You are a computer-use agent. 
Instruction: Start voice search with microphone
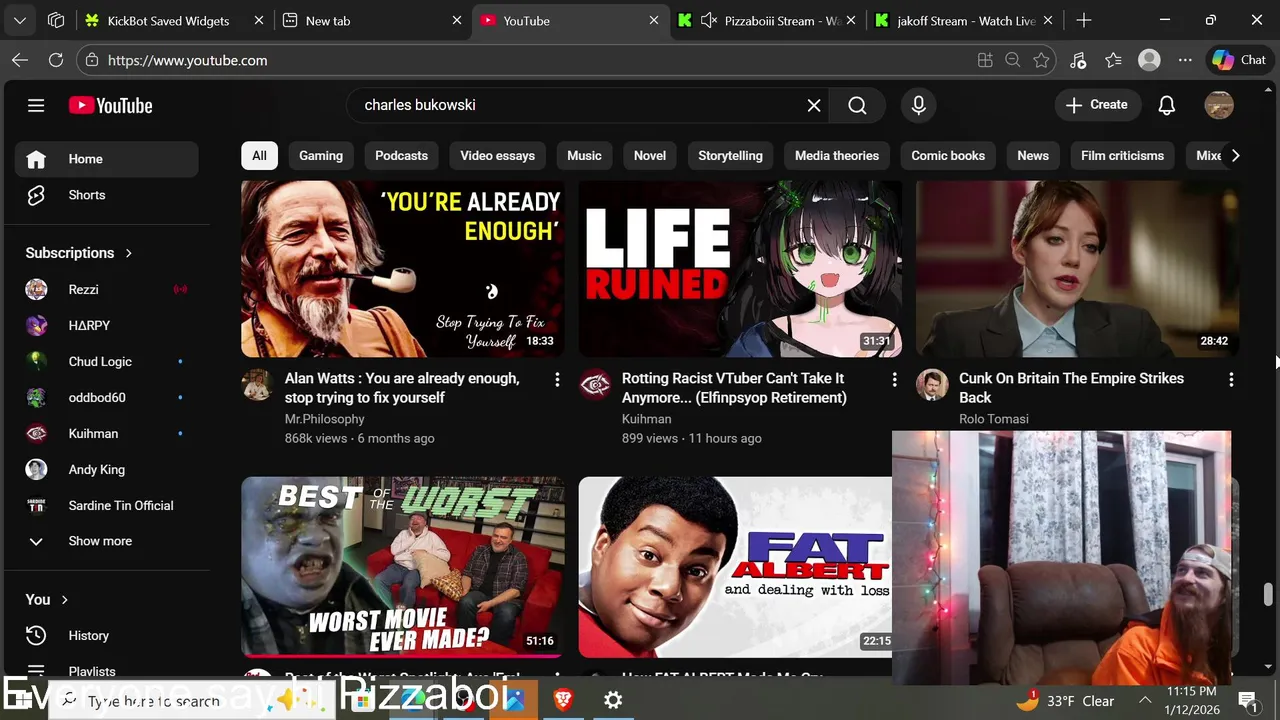coord(918,105)
